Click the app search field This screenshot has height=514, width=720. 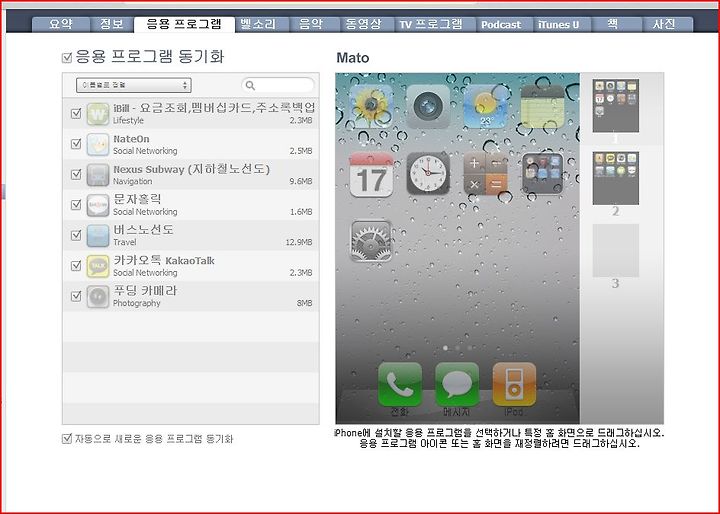pyautogui.click(x=278, y=85)
